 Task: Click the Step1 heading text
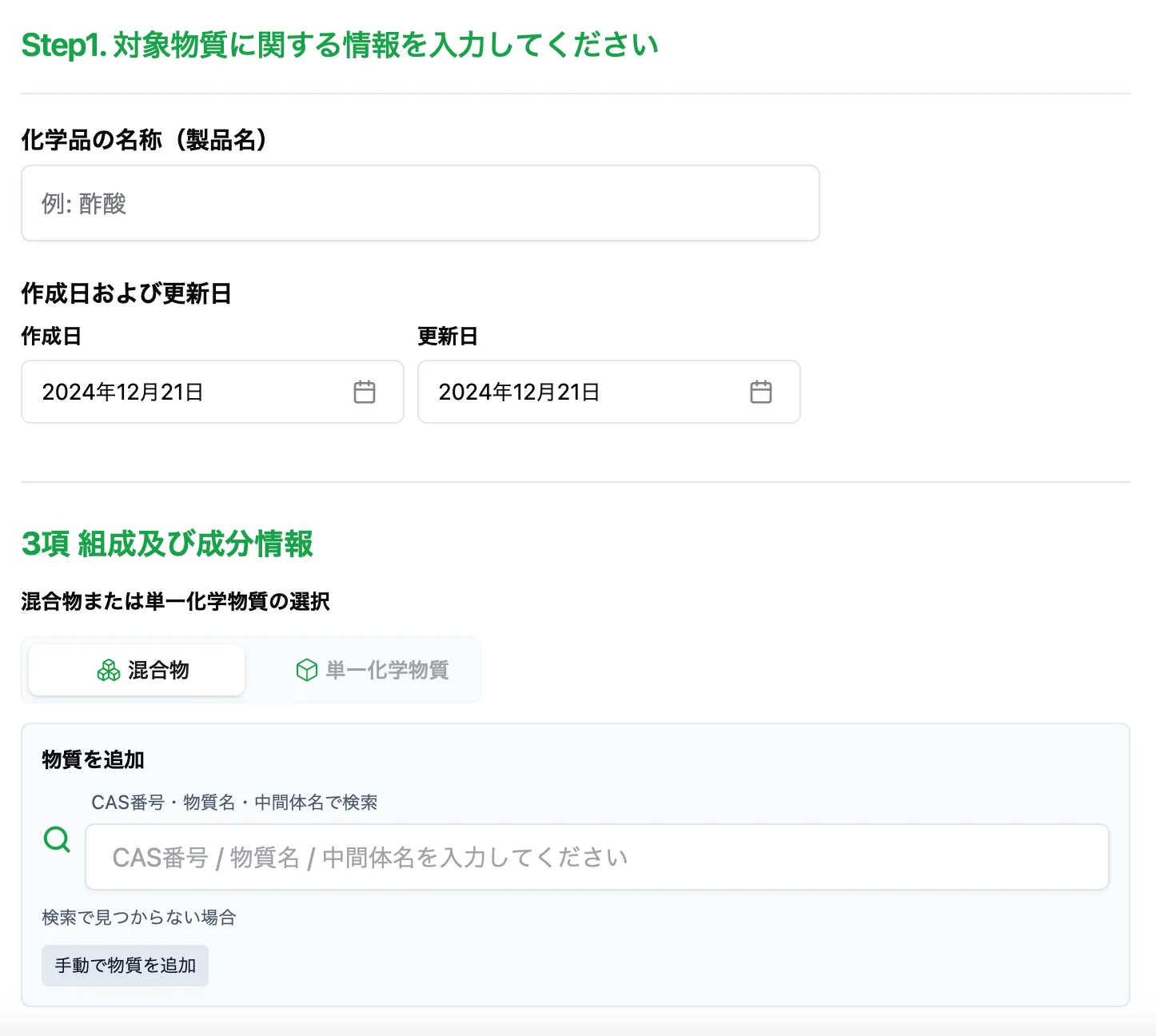[x=340, y=46]
